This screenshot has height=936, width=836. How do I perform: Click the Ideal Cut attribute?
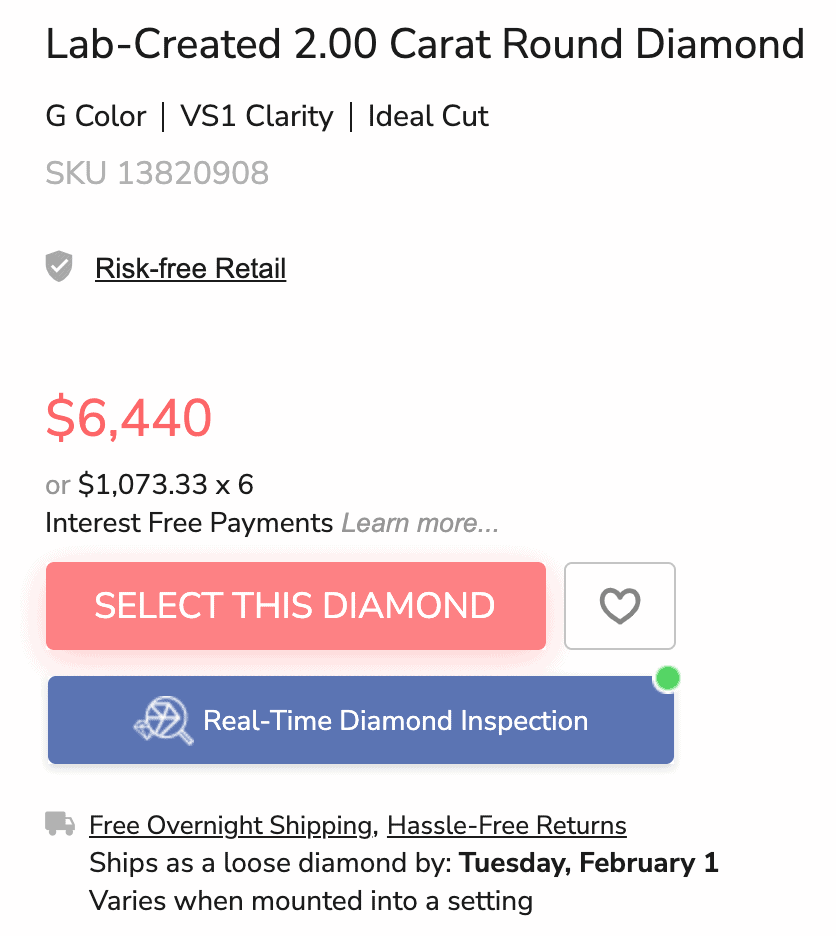(428, 116)
